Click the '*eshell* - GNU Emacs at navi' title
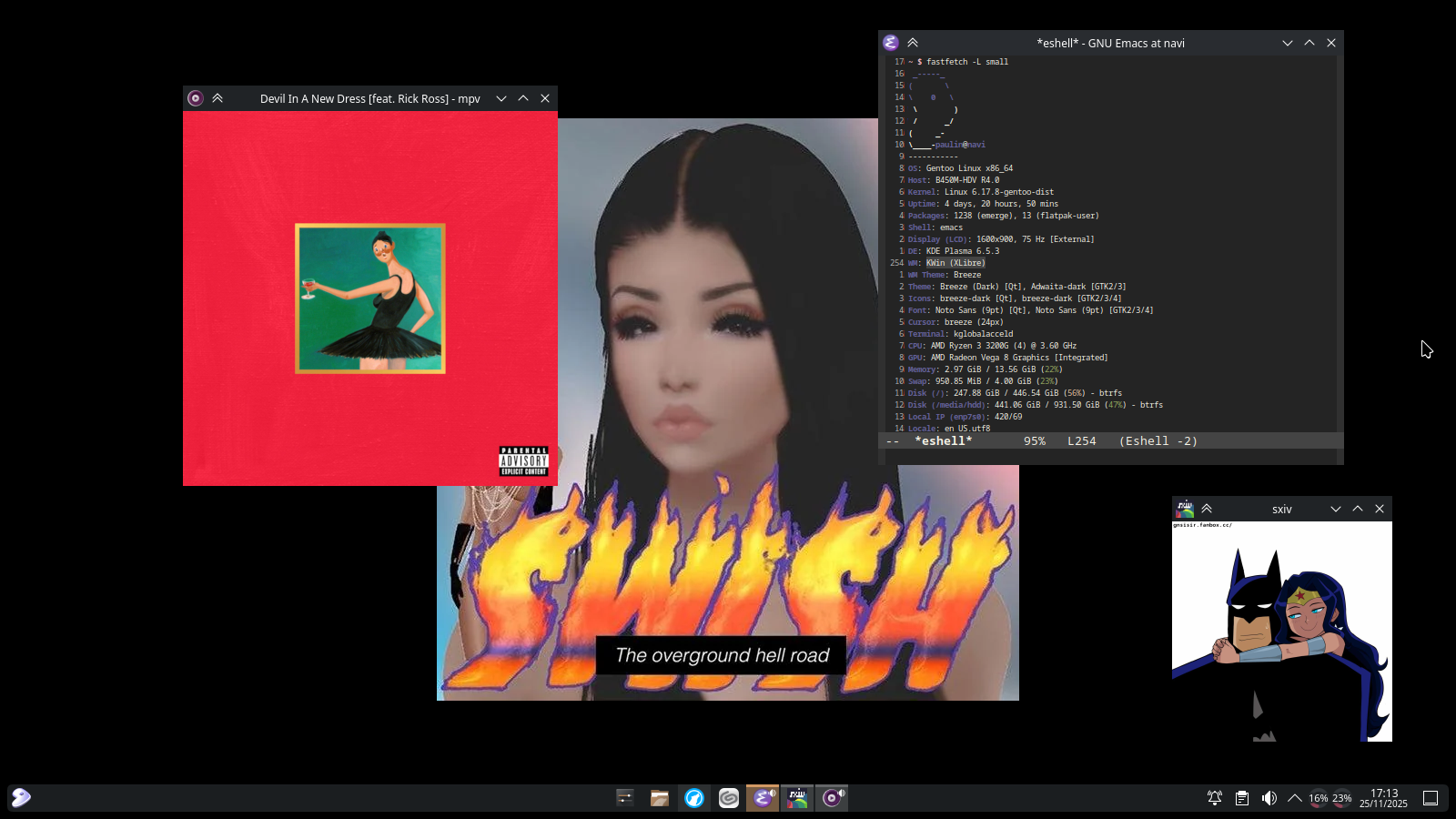 click(x=1110, y=43)
